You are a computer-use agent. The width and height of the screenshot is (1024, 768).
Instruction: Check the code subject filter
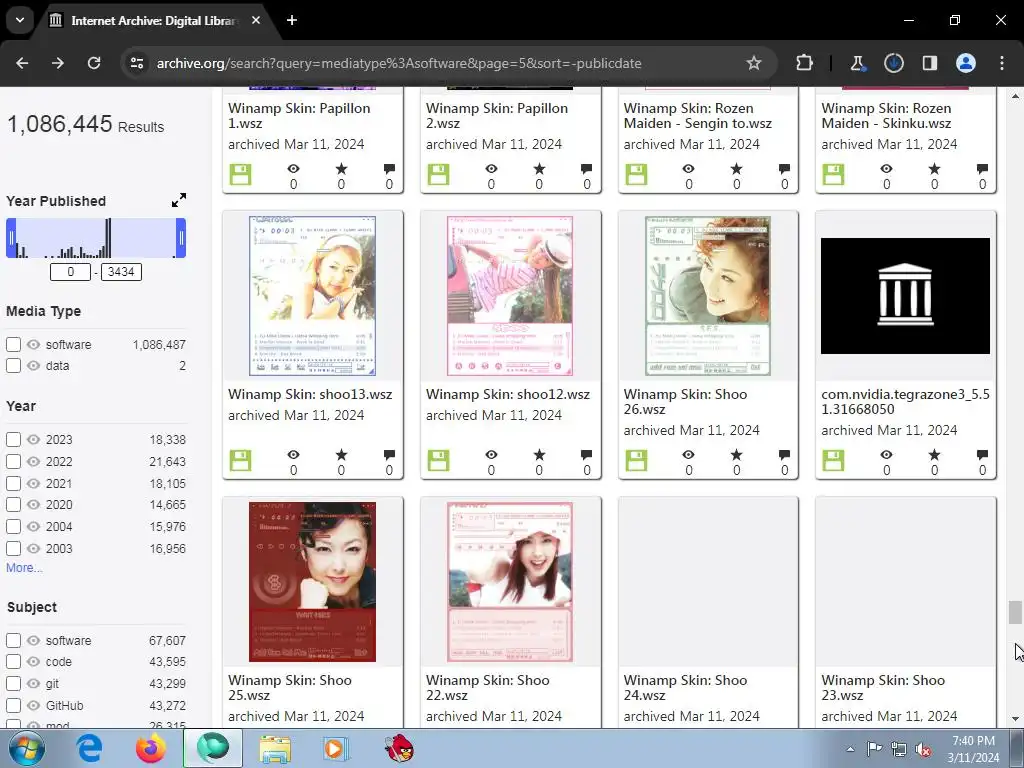[14, 662]
